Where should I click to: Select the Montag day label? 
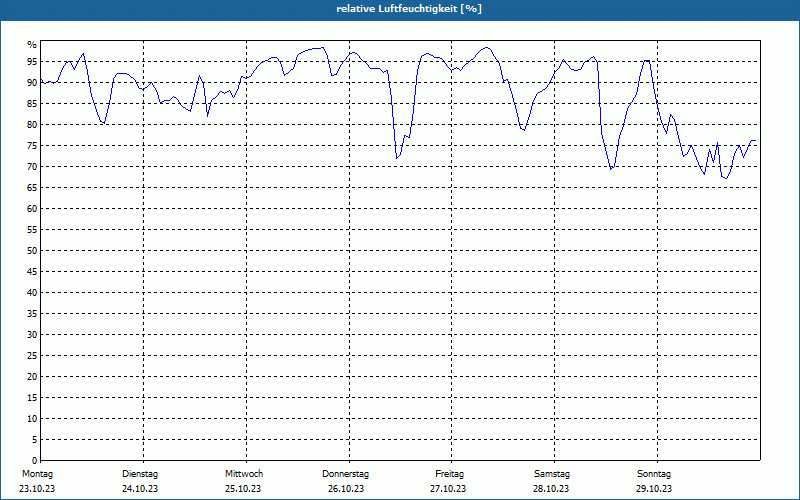[x=37, y=474]
